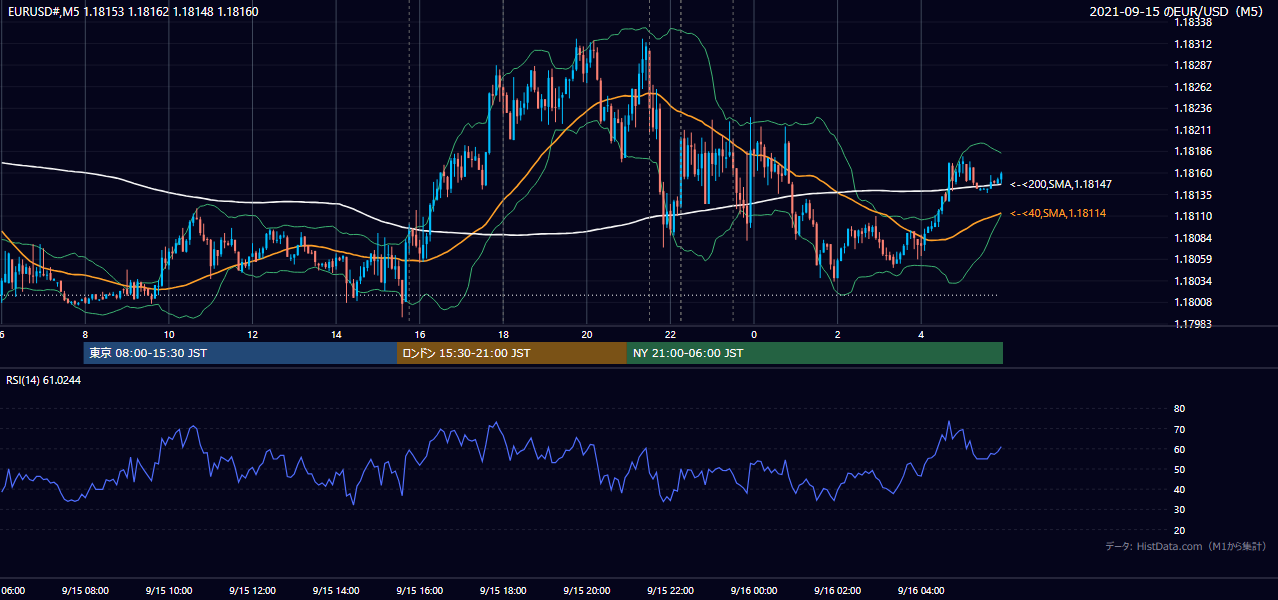This screenshot has height=600, width=1278.
Task: Click price axis value 1.18262
Action: point(1194,87)
